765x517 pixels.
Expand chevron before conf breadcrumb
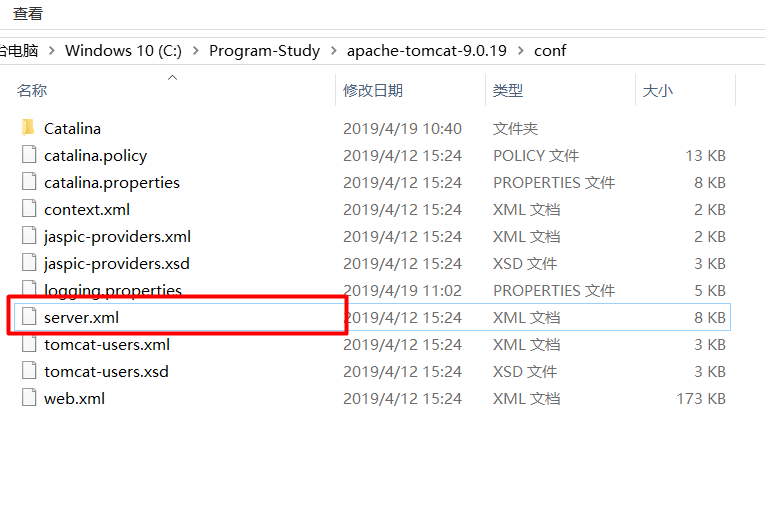tap(521, 51)
